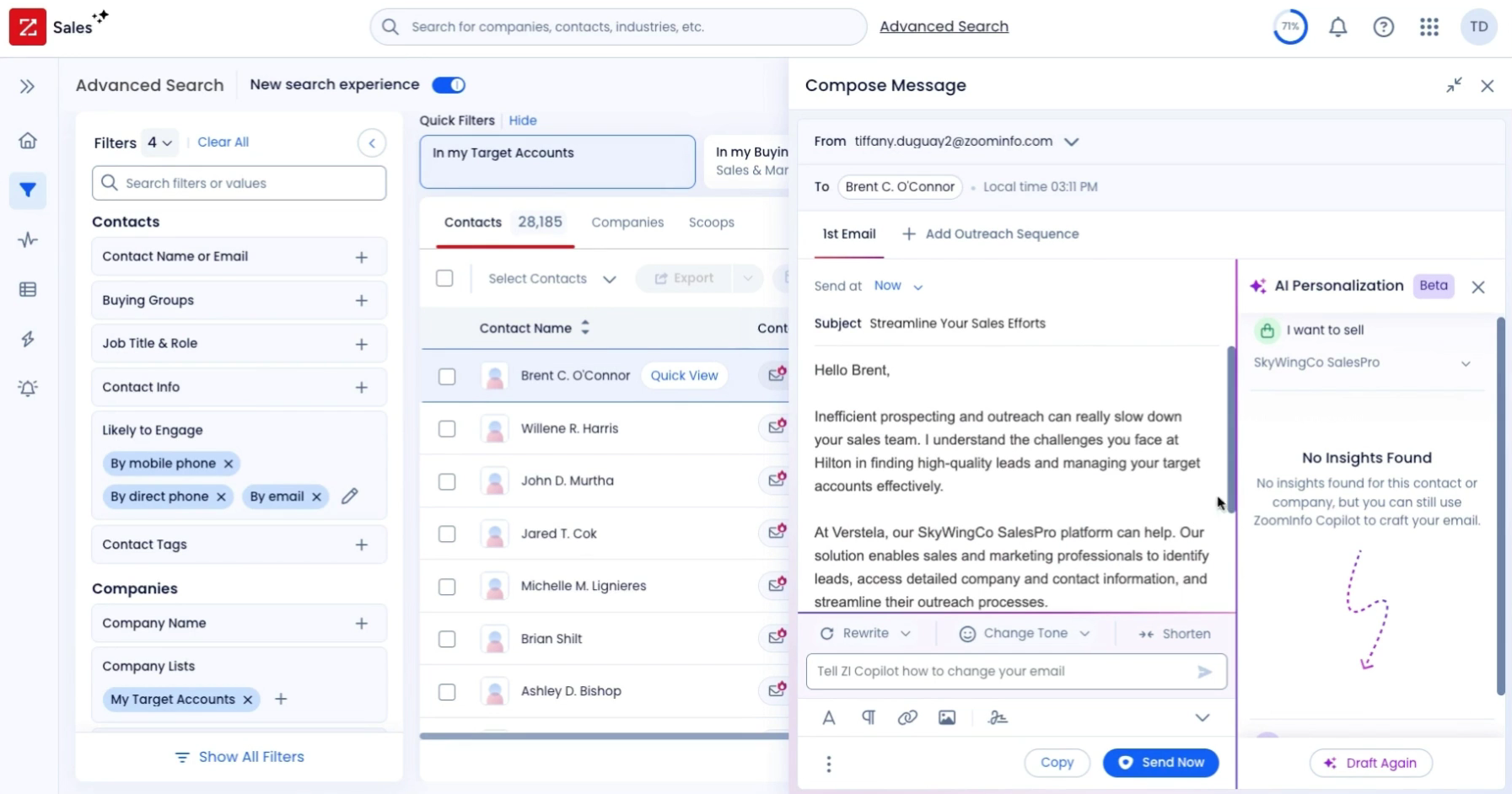Open text formatting options in composer
This screenshot has height=794, width=1512.
[x=829, y=718]
